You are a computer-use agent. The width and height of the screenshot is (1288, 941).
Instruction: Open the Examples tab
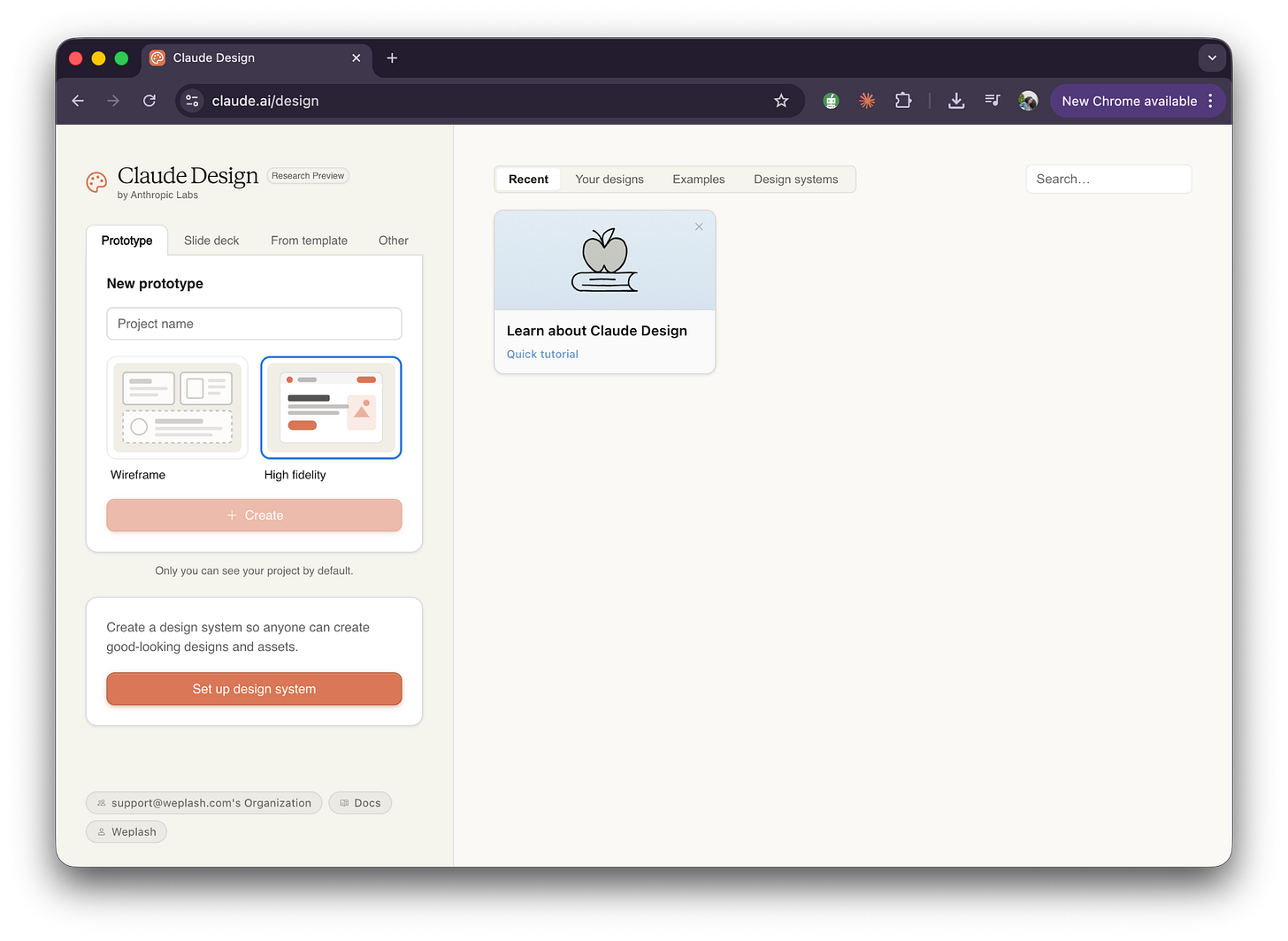[x=699, y=180]
